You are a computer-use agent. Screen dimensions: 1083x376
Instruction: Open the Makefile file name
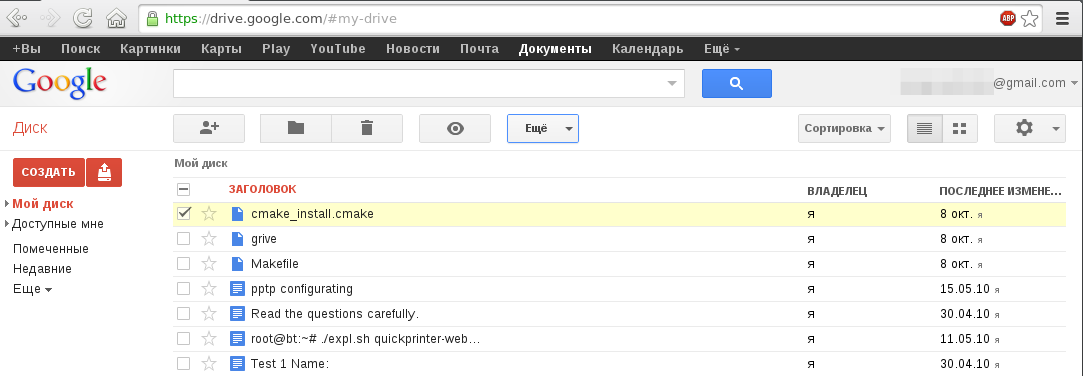tap(275, 264)
